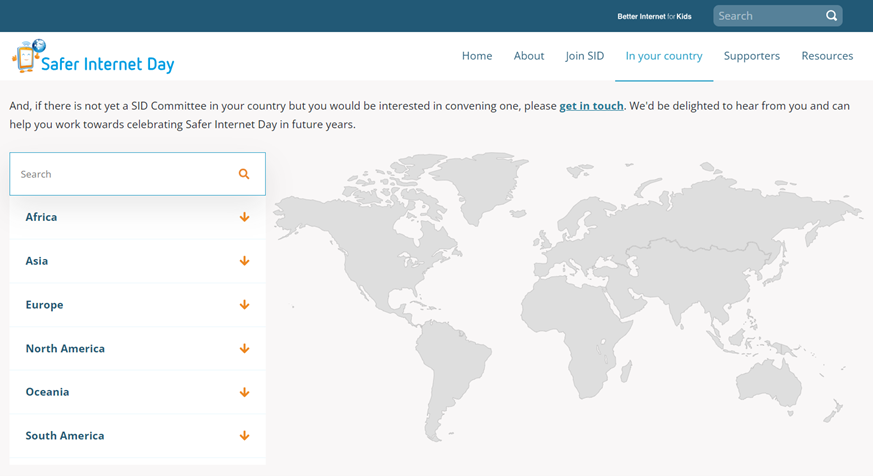Navigate to Resources in the navbar
Image resolution: width=873 pixels, height=476 pixels.
tap(827, 56)
